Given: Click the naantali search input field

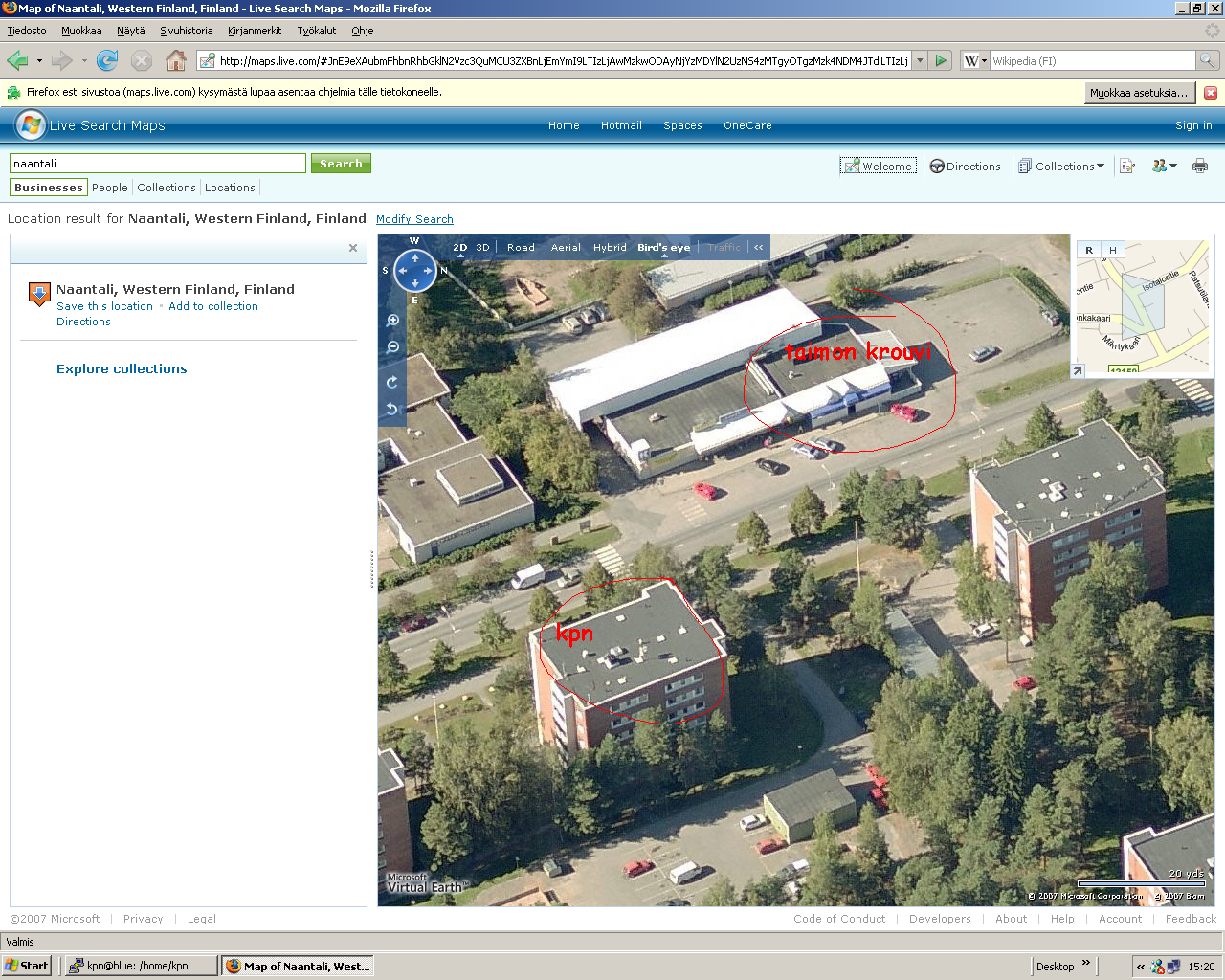Looking at the screenshot, I should pyautogui.click(x=158, y=164).
